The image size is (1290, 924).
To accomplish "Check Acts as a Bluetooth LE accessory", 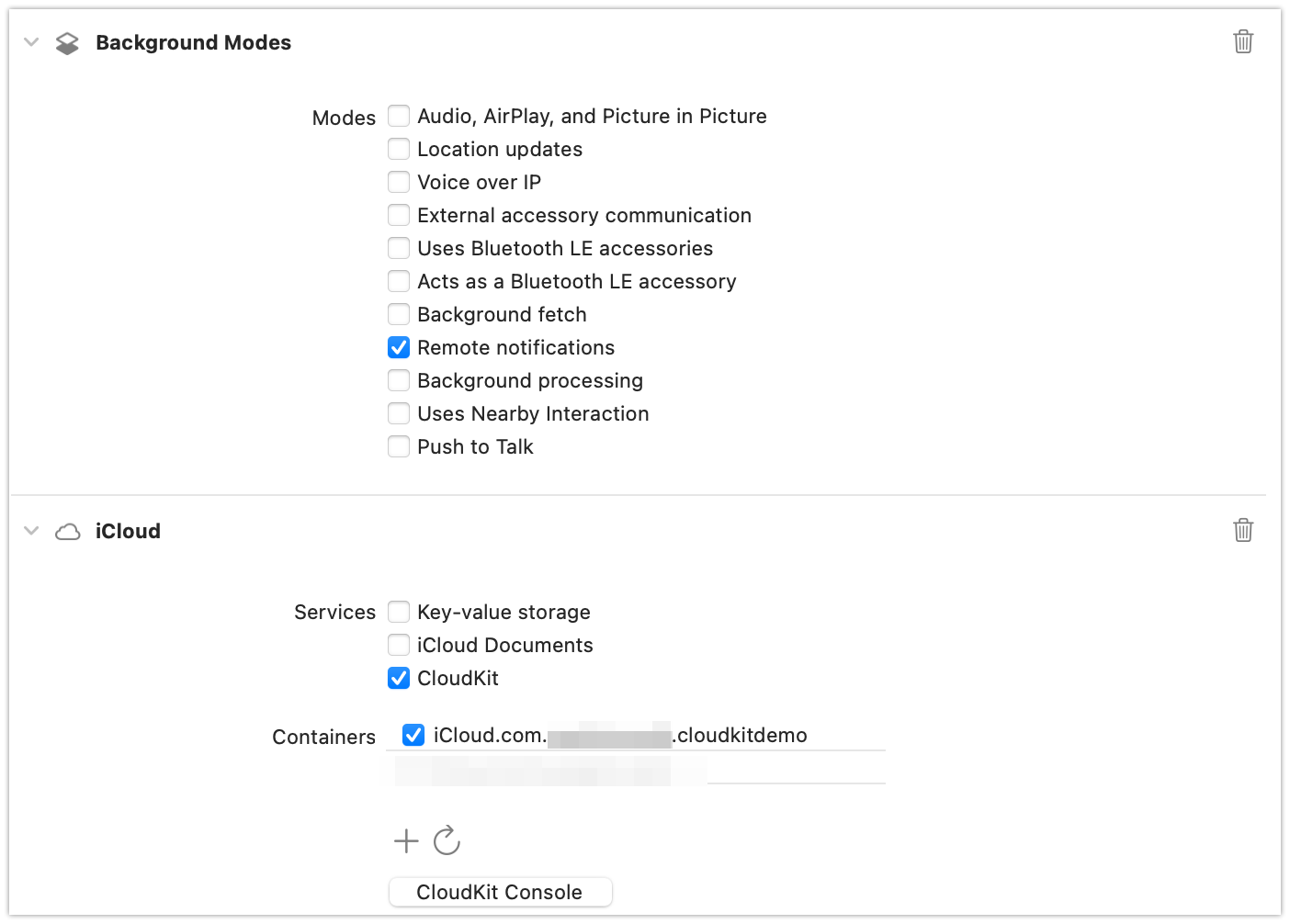I will 398,281.
